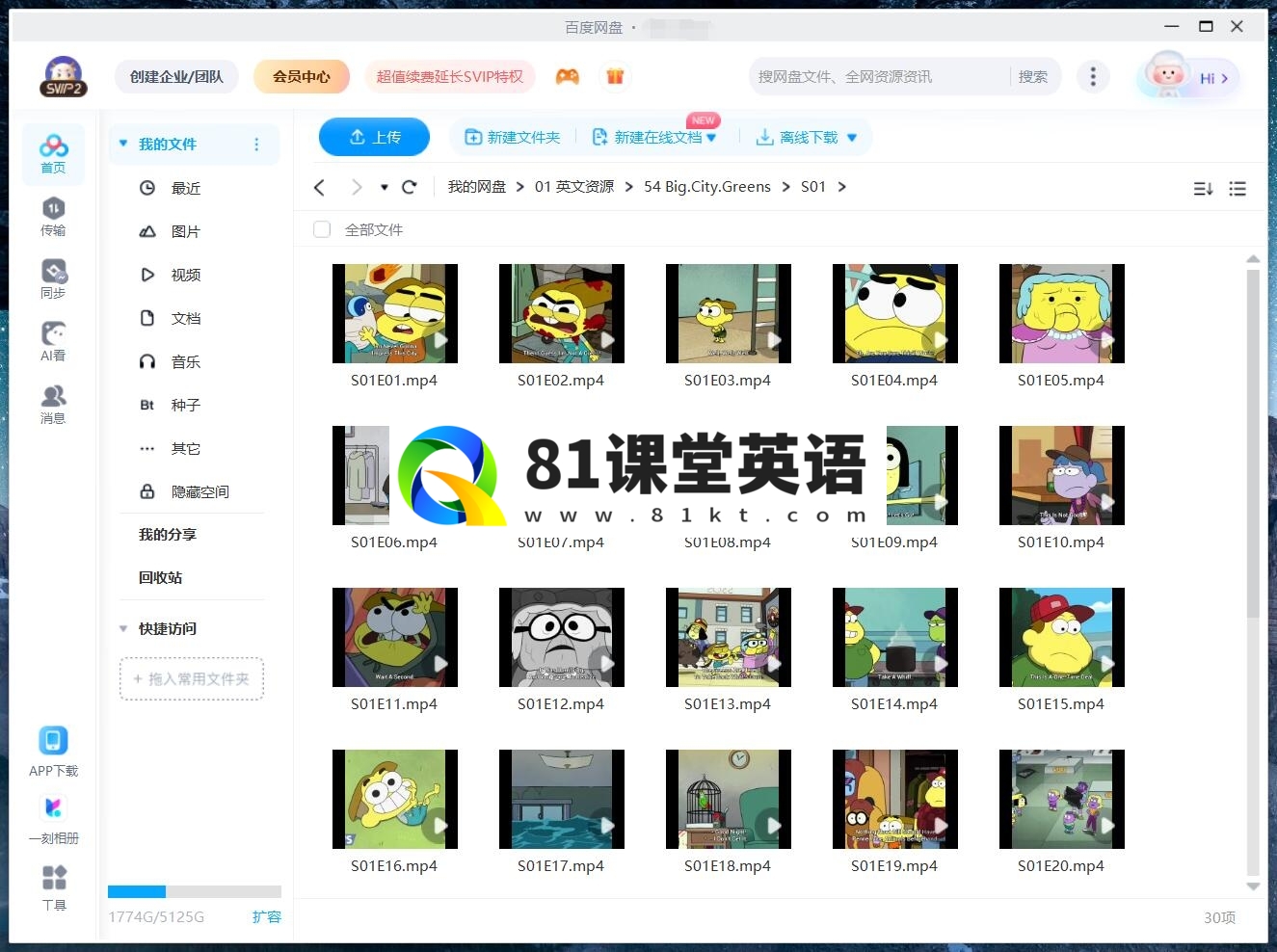Click the 同步 sync icon
1277x952 pixels.
pos(53,278)
